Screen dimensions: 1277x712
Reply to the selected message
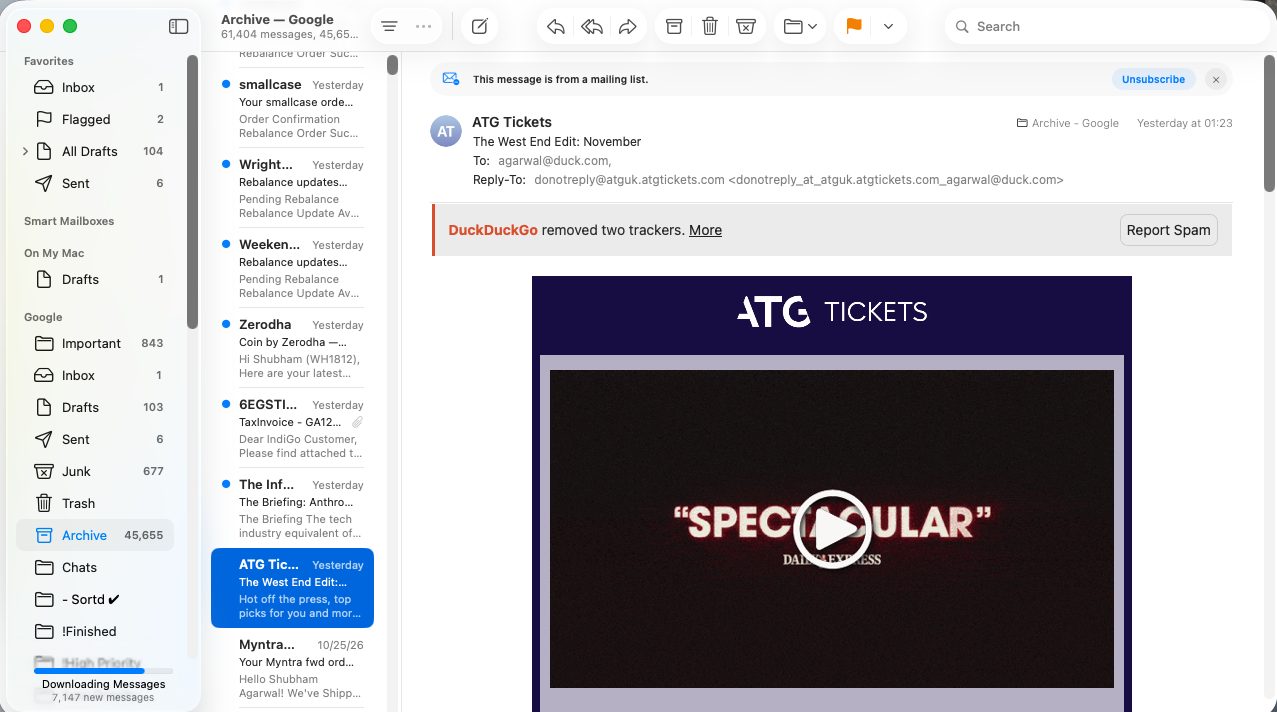[x=556, y=27]
